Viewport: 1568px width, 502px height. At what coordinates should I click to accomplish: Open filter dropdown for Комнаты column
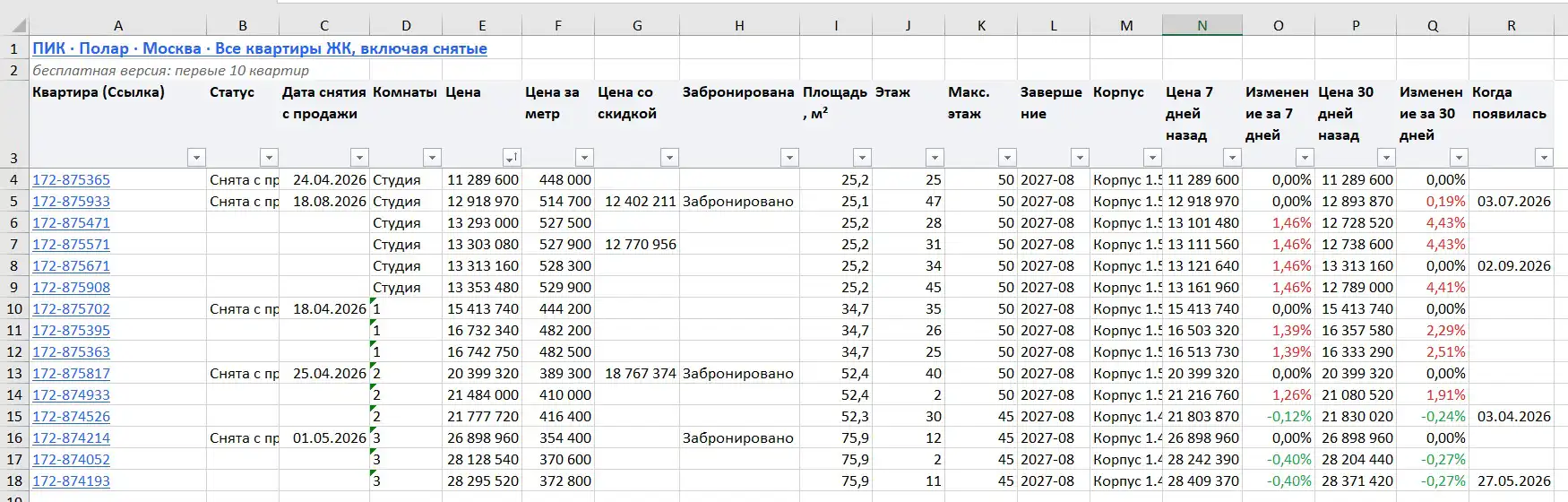point(432,158)
